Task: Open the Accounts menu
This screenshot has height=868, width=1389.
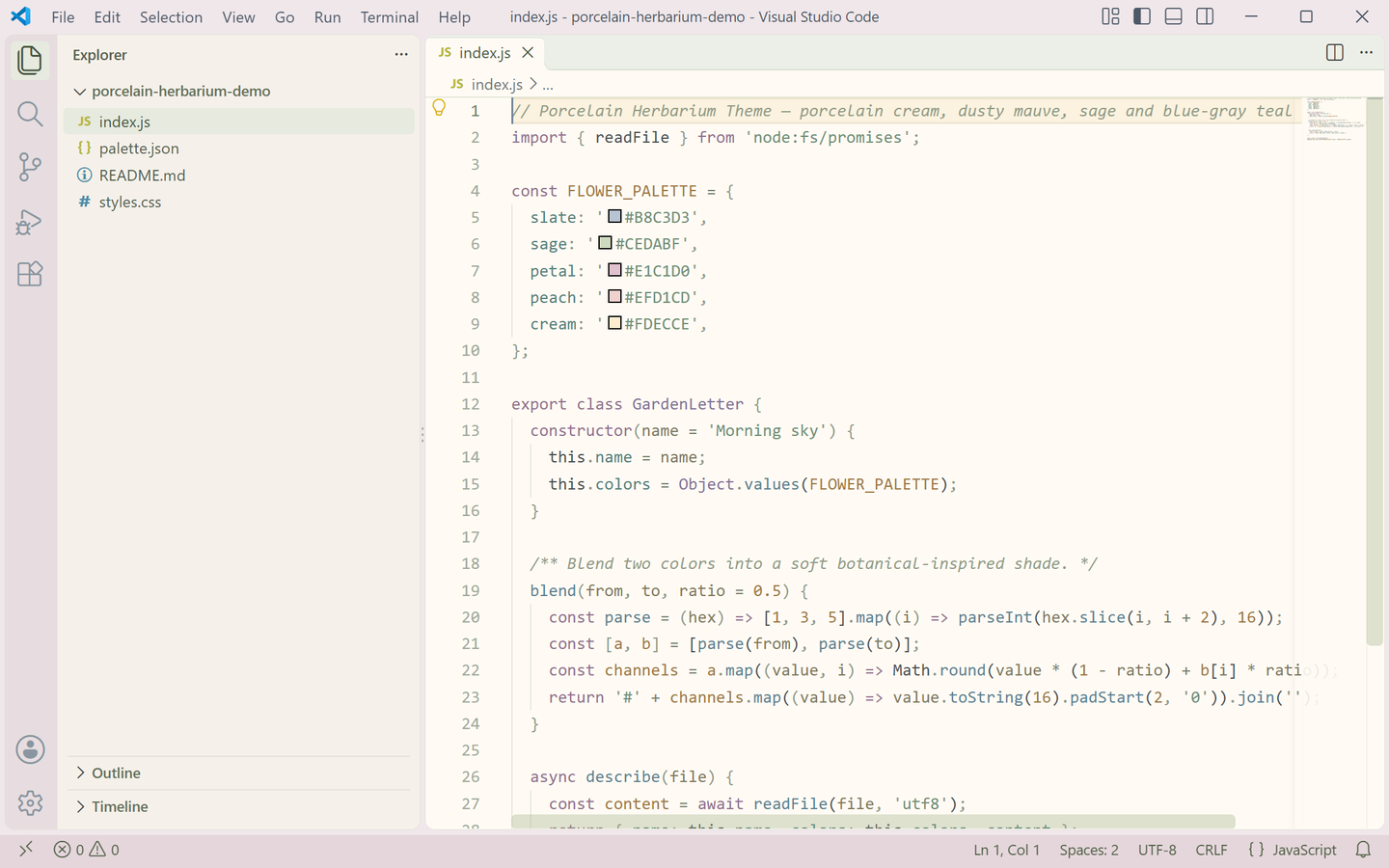Action: point(30,749)
